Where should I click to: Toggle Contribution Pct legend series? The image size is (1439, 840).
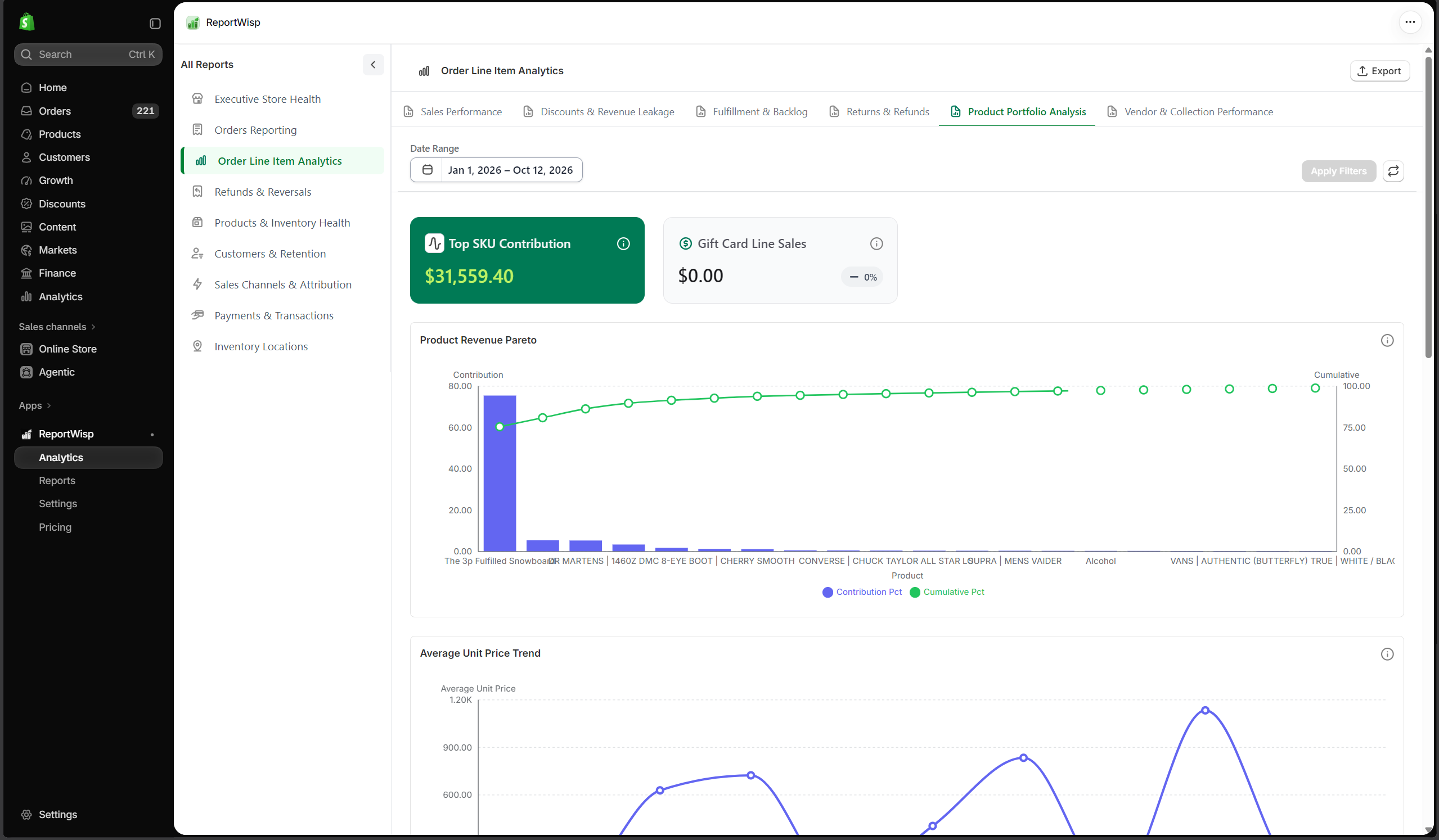tap(862, 593)
